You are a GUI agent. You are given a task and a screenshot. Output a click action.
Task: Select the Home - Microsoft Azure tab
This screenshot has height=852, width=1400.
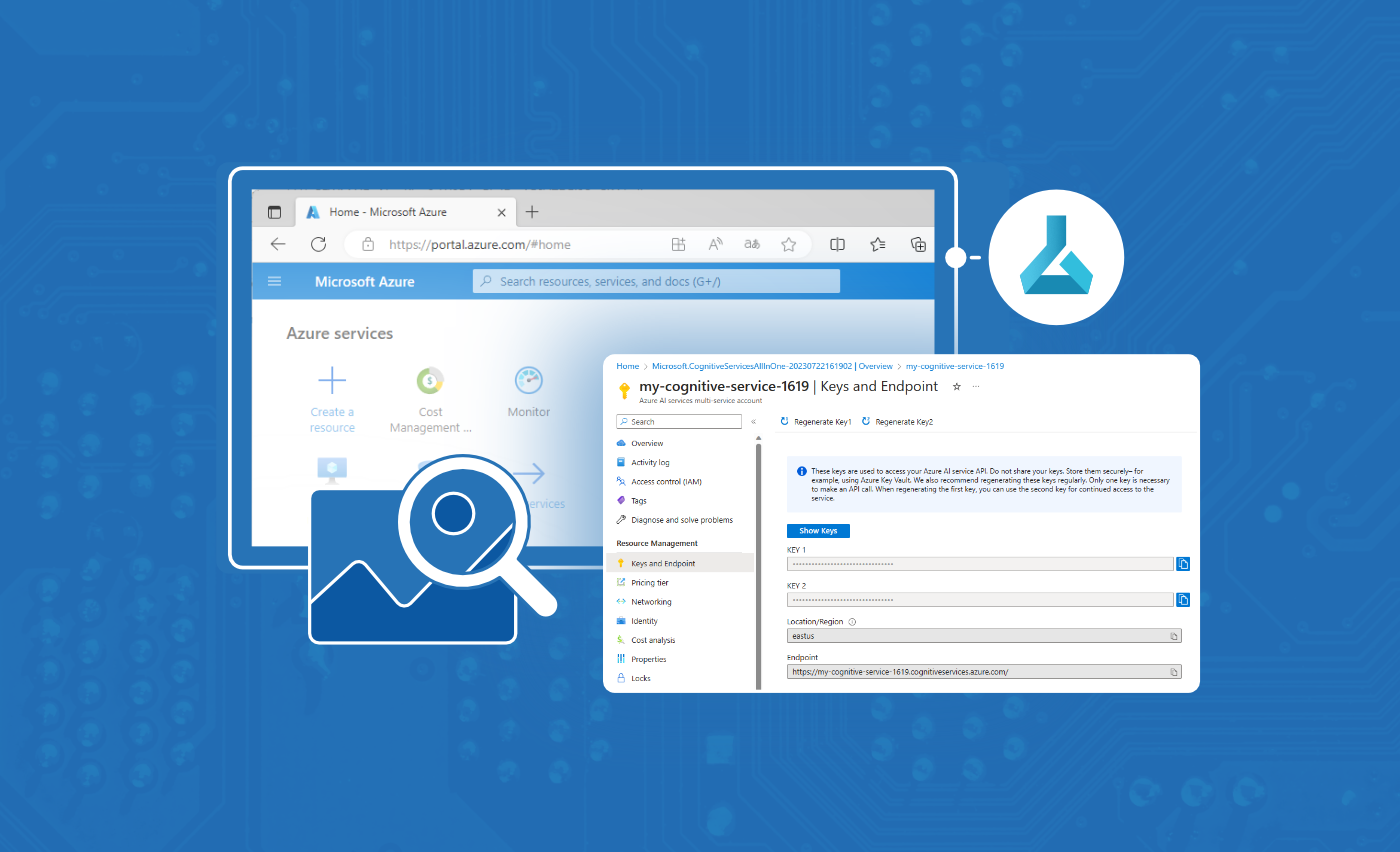405,212
